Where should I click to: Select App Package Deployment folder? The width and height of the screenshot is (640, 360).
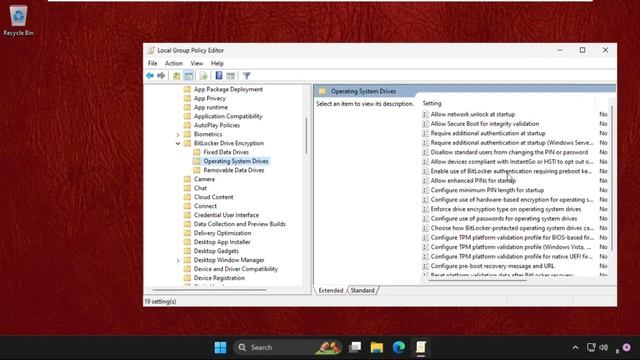click(228, 89)
